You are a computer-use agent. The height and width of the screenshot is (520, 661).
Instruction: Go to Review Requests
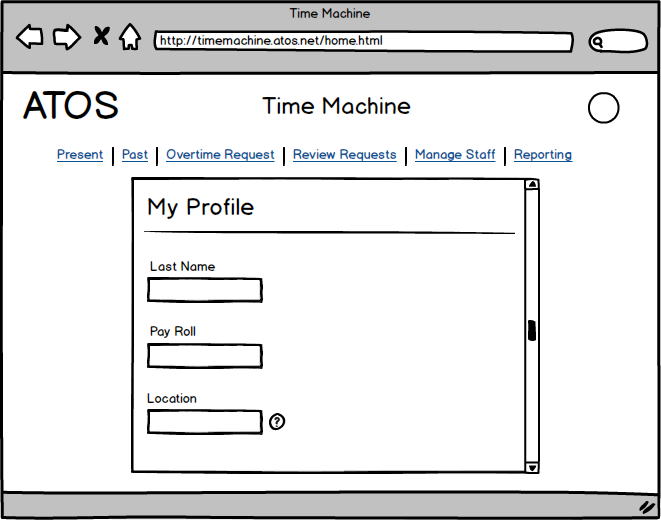point(344,155)
